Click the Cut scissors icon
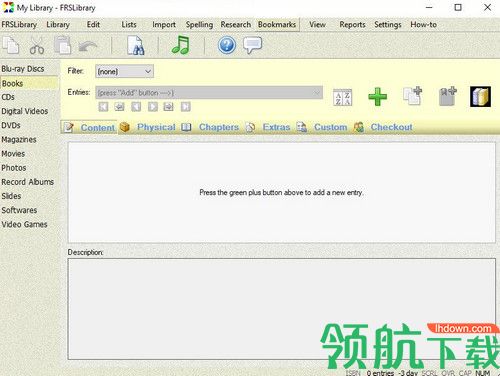Image resolution: width=500 pixels, height=376 pixels. (x=37, y=45)
